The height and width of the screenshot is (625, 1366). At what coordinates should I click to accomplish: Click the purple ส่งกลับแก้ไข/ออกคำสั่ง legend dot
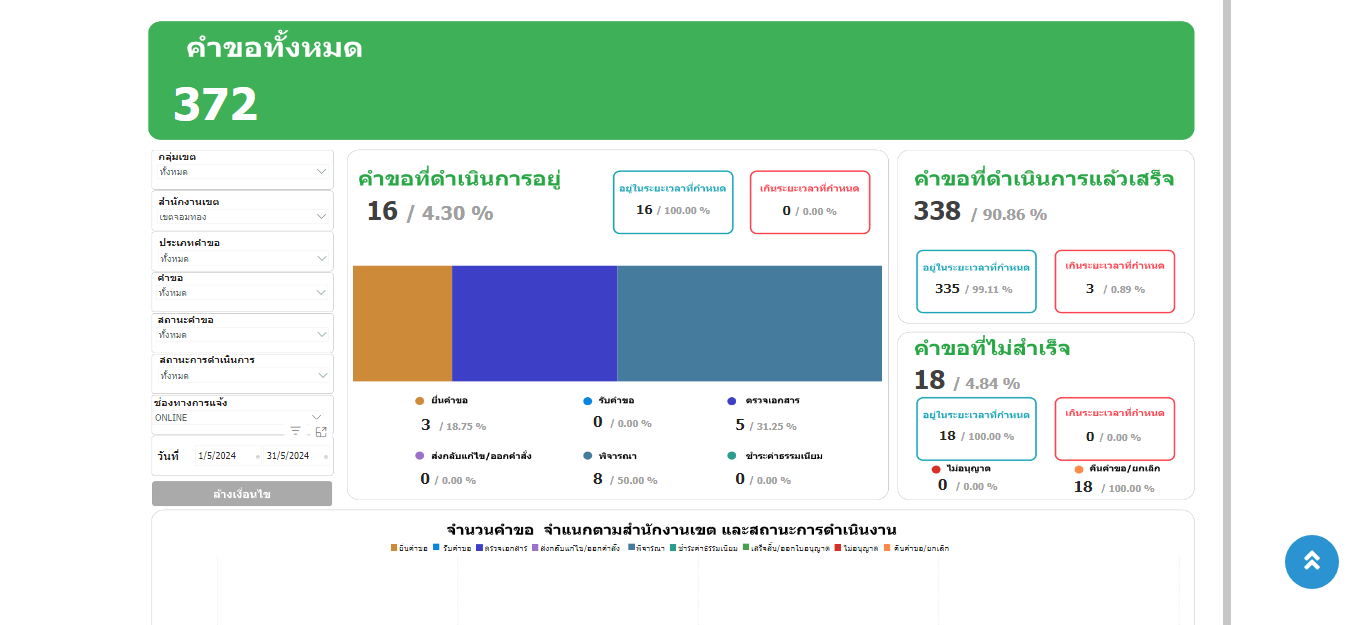coord(420,456)
